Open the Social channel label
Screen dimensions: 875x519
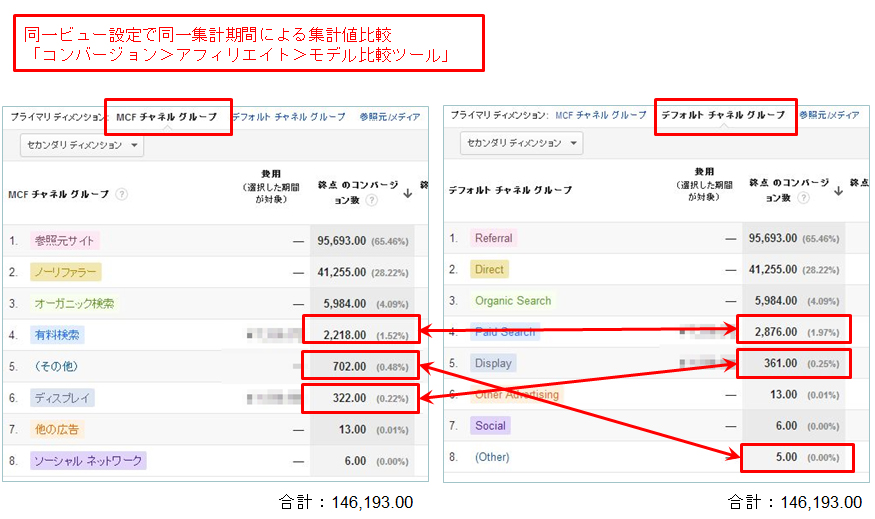pos(490,426)
